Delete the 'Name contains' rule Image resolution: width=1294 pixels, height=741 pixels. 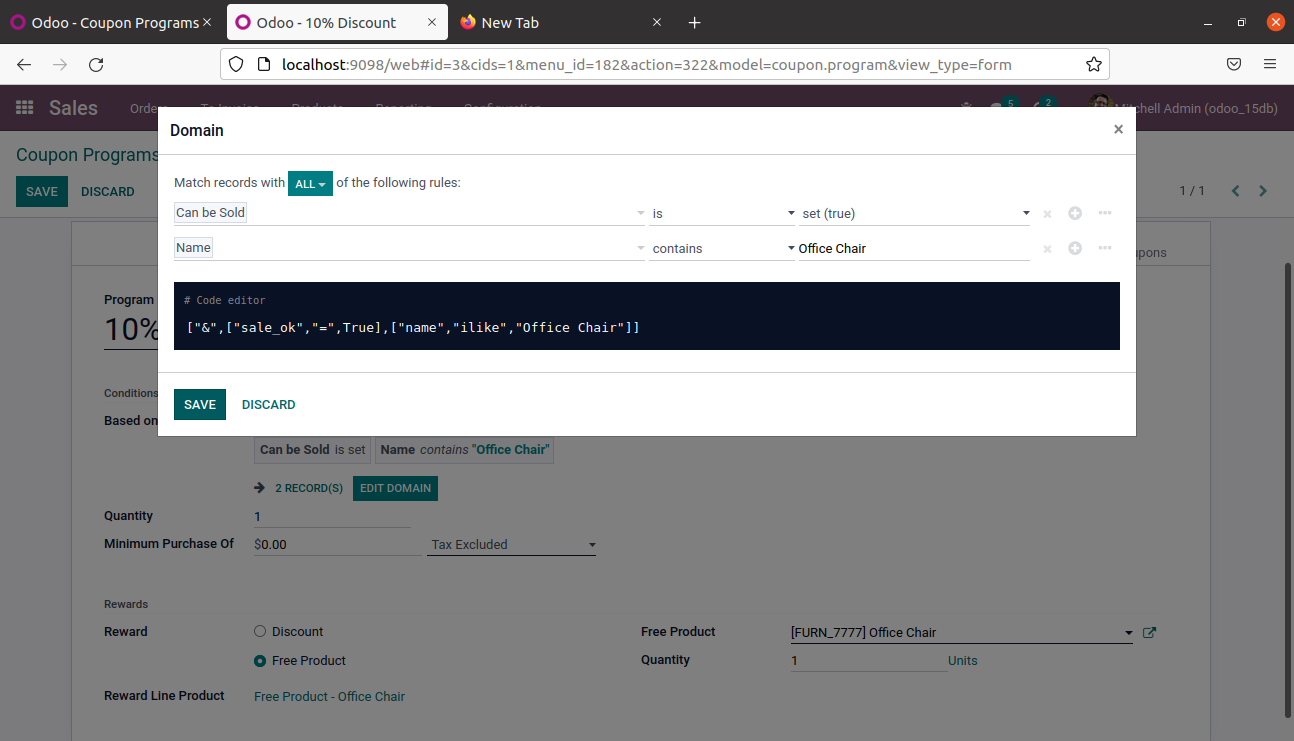[x=1047, y=249]
